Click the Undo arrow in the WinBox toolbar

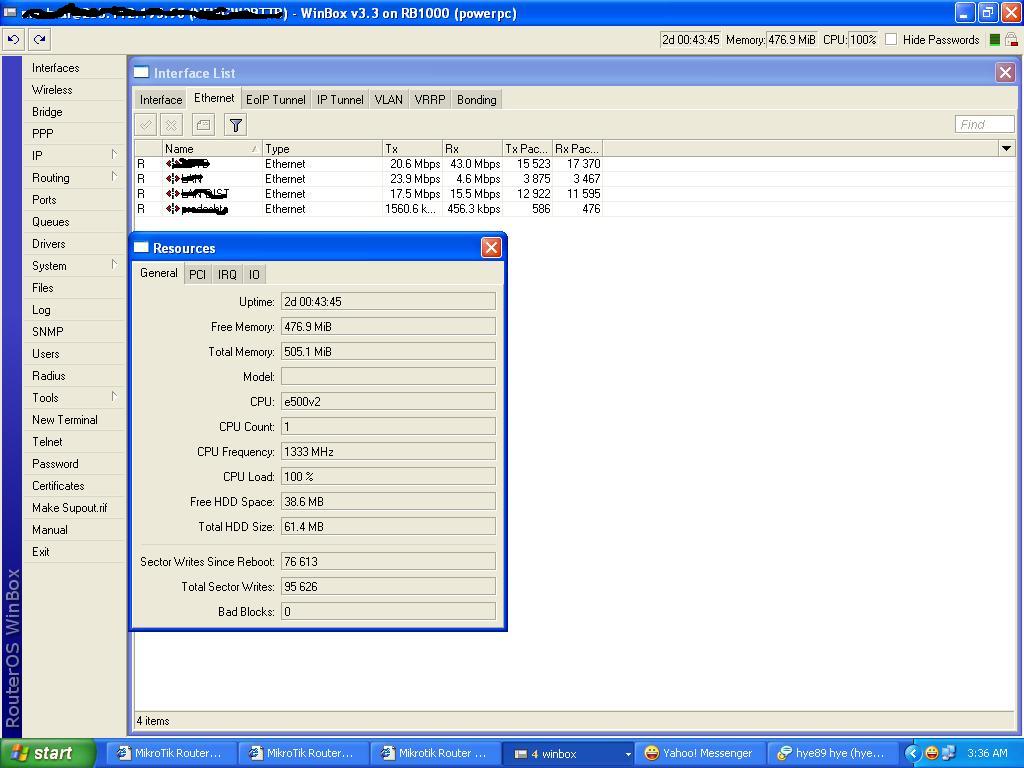point(12,39)
